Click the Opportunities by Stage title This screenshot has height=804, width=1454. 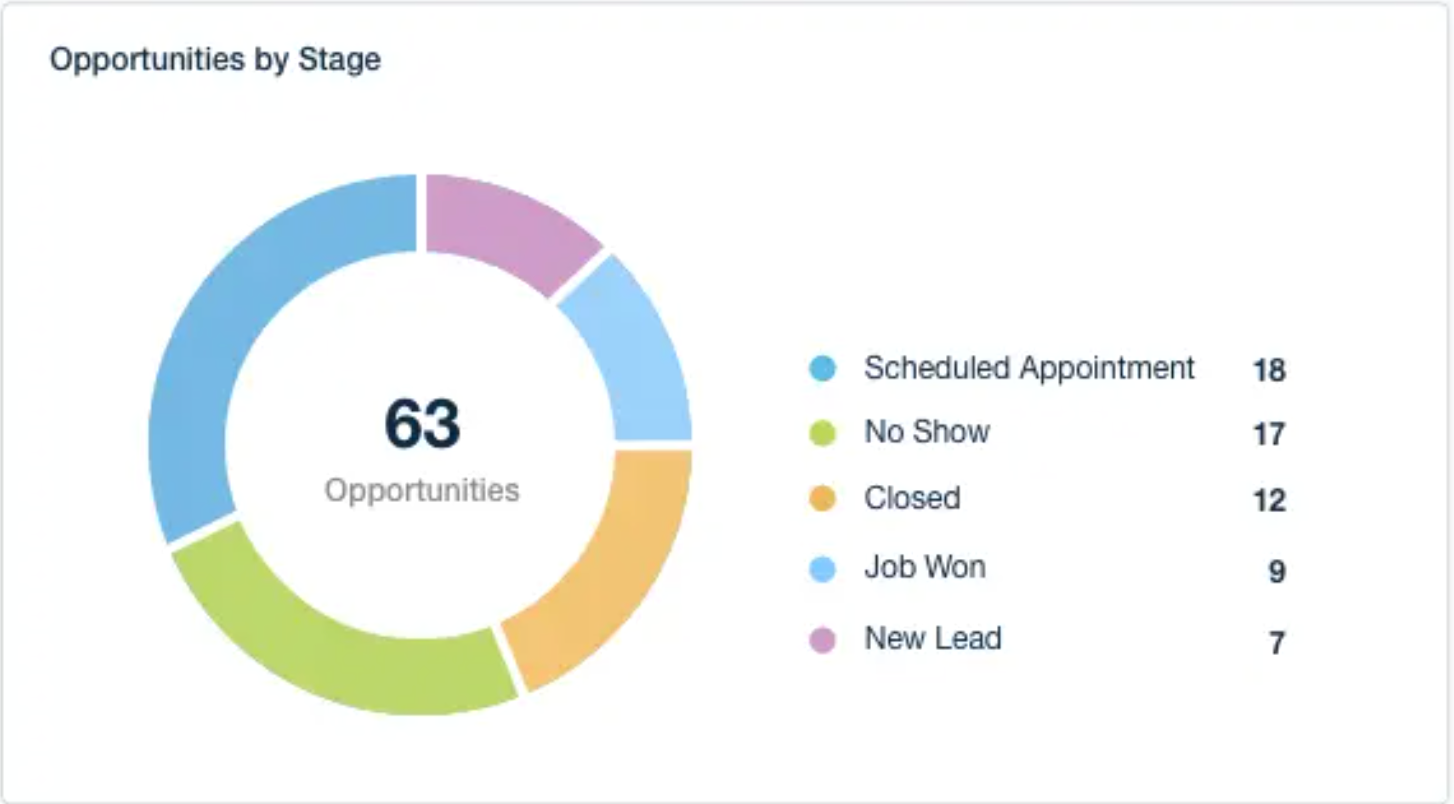(215, 60)
